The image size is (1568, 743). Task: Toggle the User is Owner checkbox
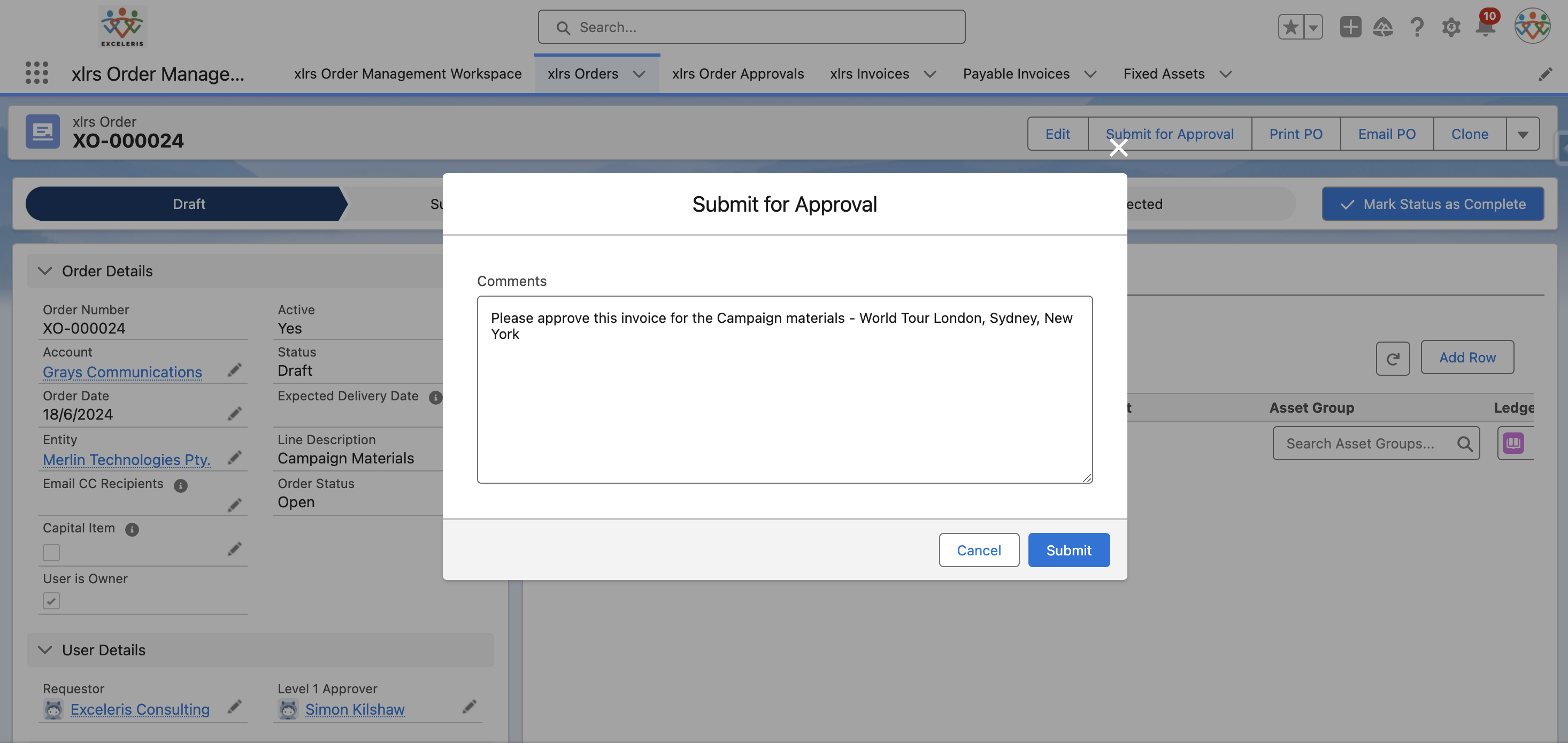(52, 601)
